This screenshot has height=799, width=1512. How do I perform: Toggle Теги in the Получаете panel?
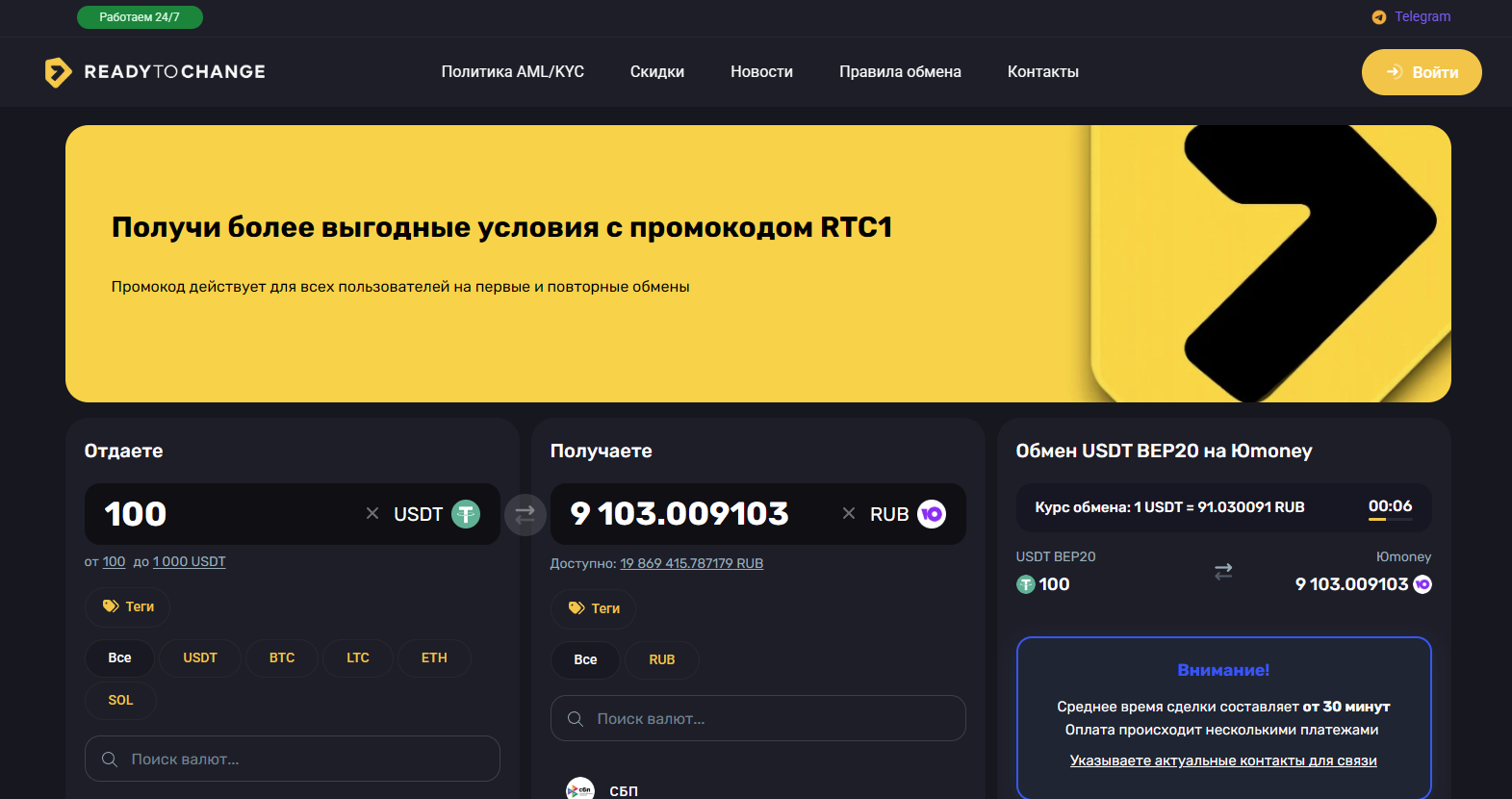point(594,608)
